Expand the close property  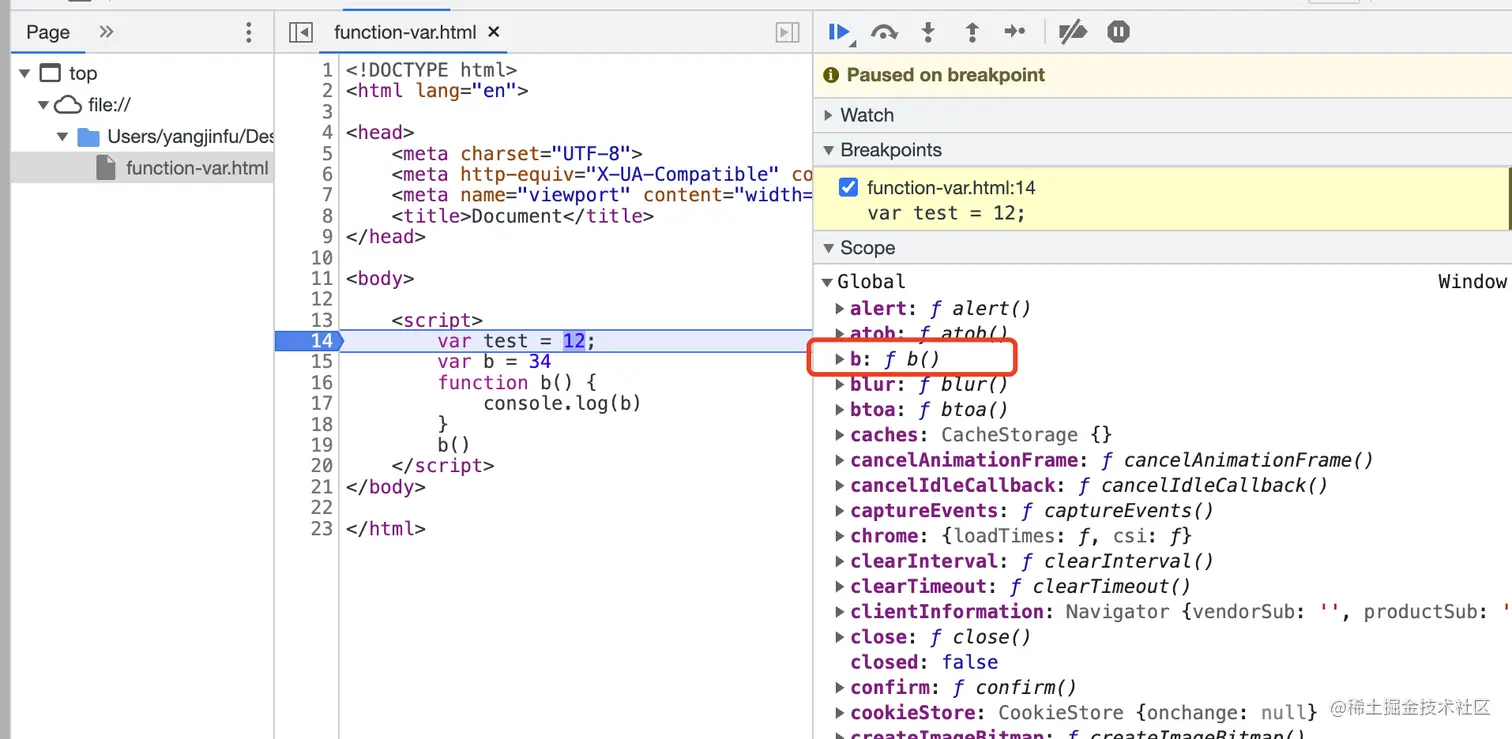coord(840,637)
